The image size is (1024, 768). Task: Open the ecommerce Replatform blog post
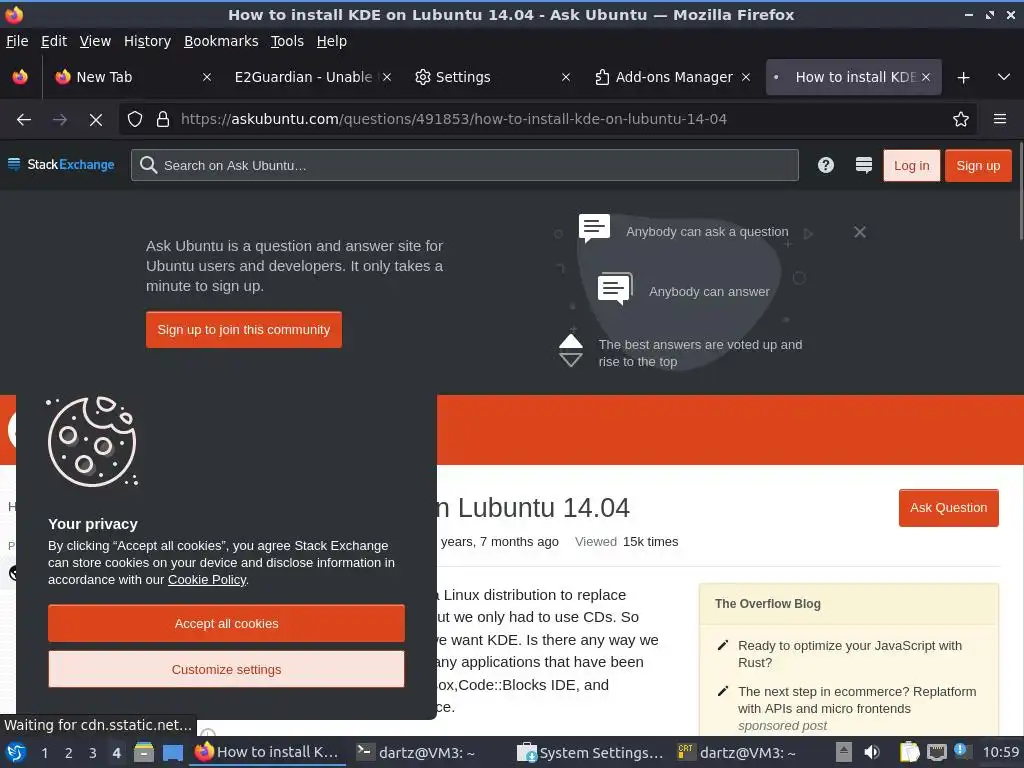pos(856,700)
